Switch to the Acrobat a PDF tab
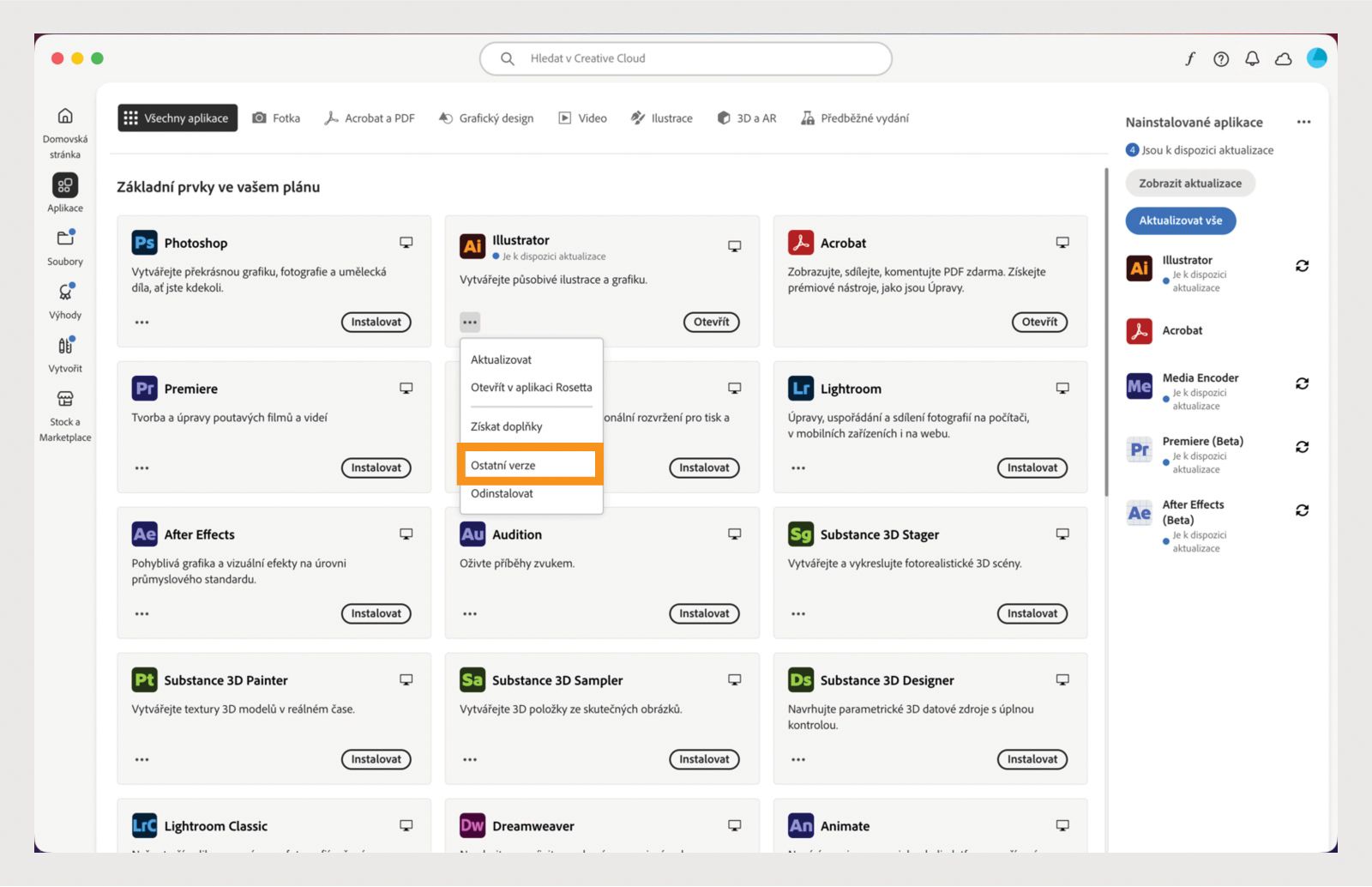This screenshot has width=1372, height=887. [370, 118]
